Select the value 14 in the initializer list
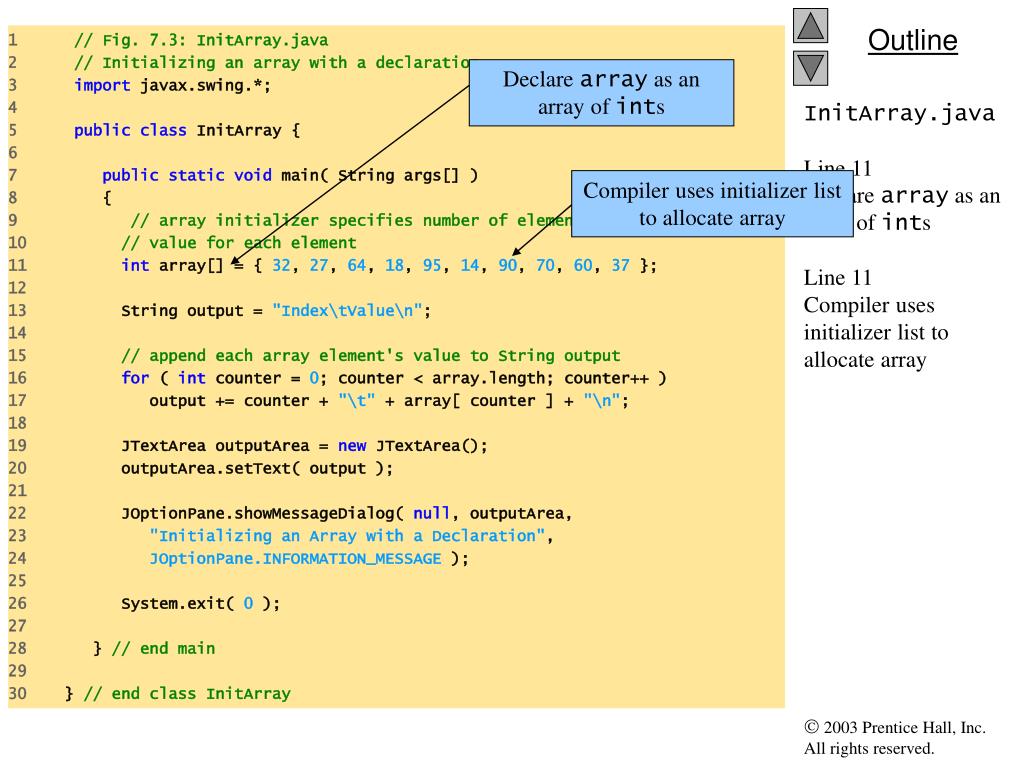 [470, 266]
